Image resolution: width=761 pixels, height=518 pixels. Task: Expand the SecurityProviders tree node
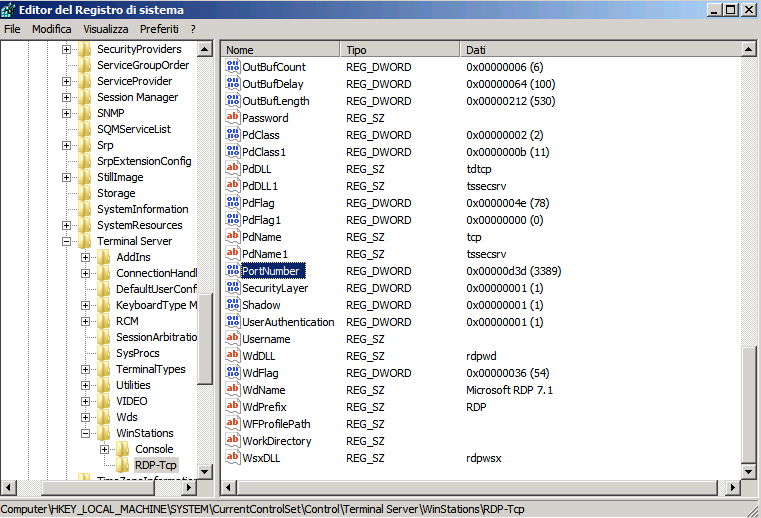pos(67,49)
